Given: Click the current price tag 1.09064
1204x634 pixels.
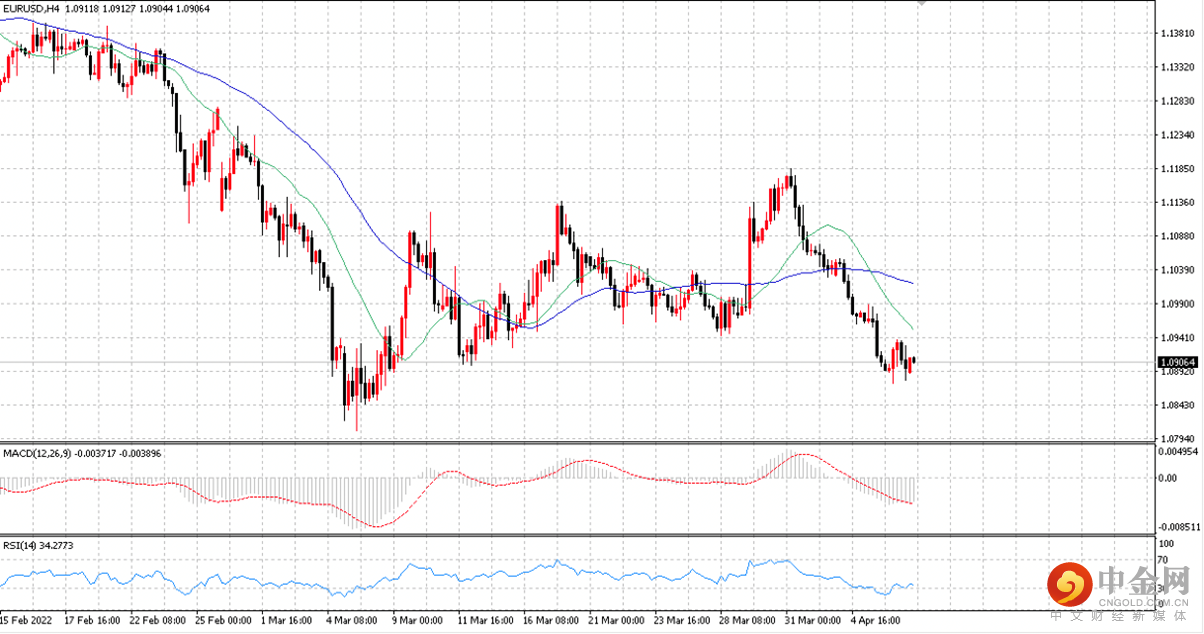Looking at the screenshot, I should [1178, 362].
